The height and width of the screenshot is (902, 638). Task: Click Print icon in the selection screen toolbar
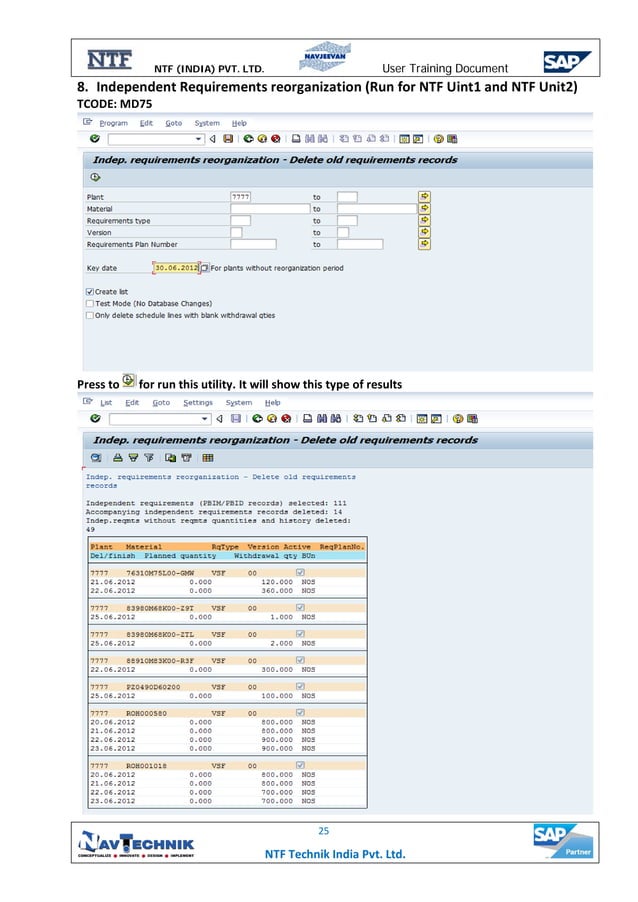pos(296,139)
